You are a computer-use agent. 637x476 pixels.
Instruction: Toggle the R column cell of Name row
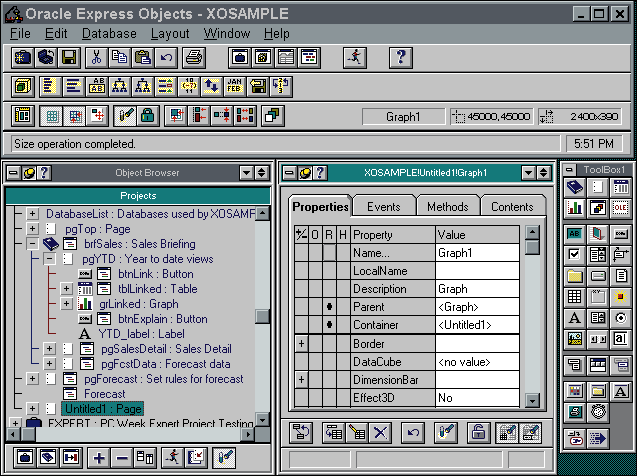[329, 253]
